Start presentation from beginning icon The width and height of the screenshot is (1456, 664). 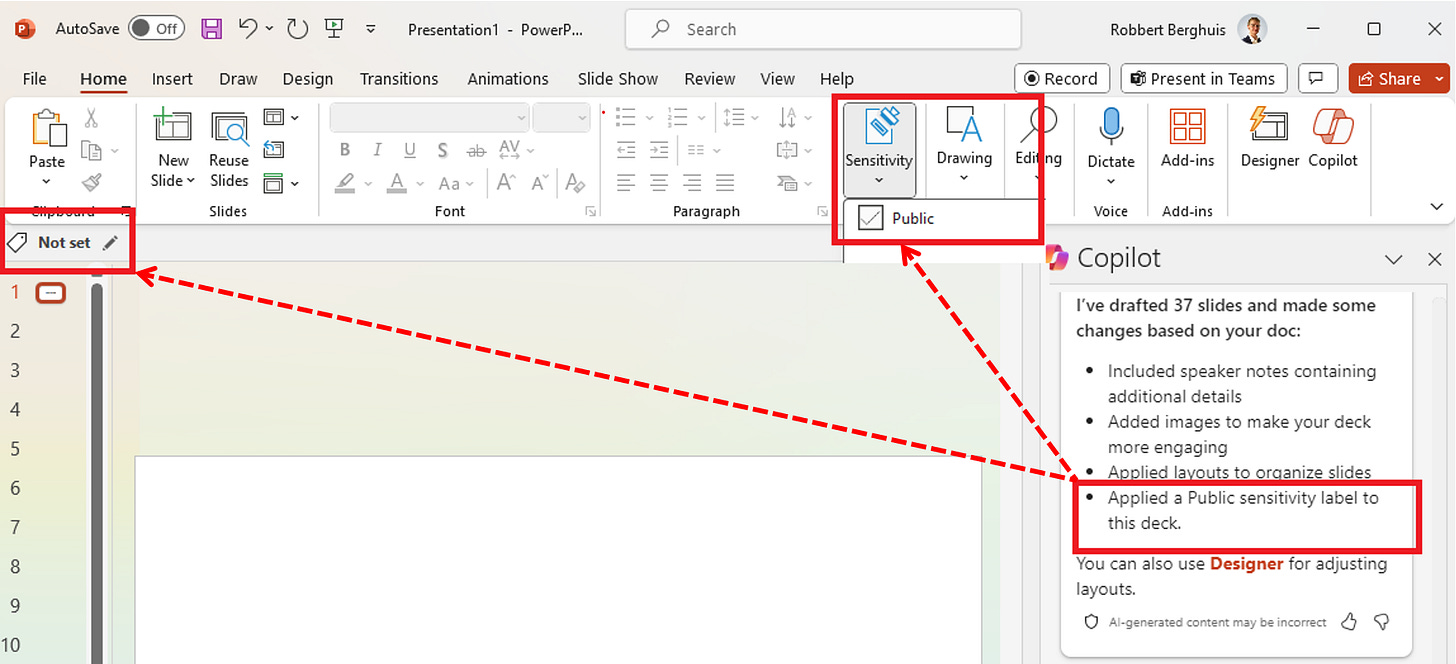[335, 29]
